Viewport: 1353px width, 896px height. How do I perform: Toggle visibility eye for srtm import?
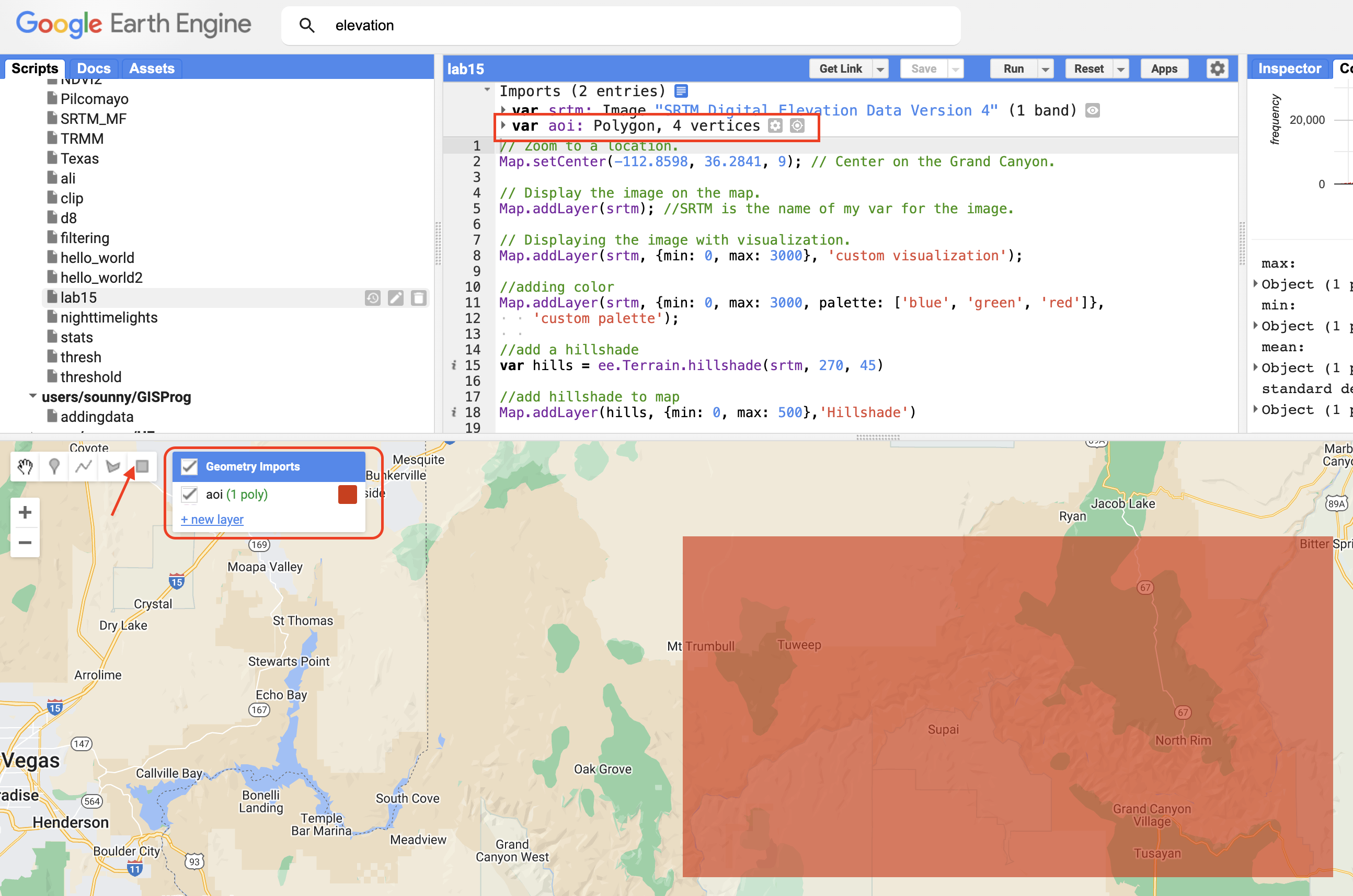pos(1092,110)
